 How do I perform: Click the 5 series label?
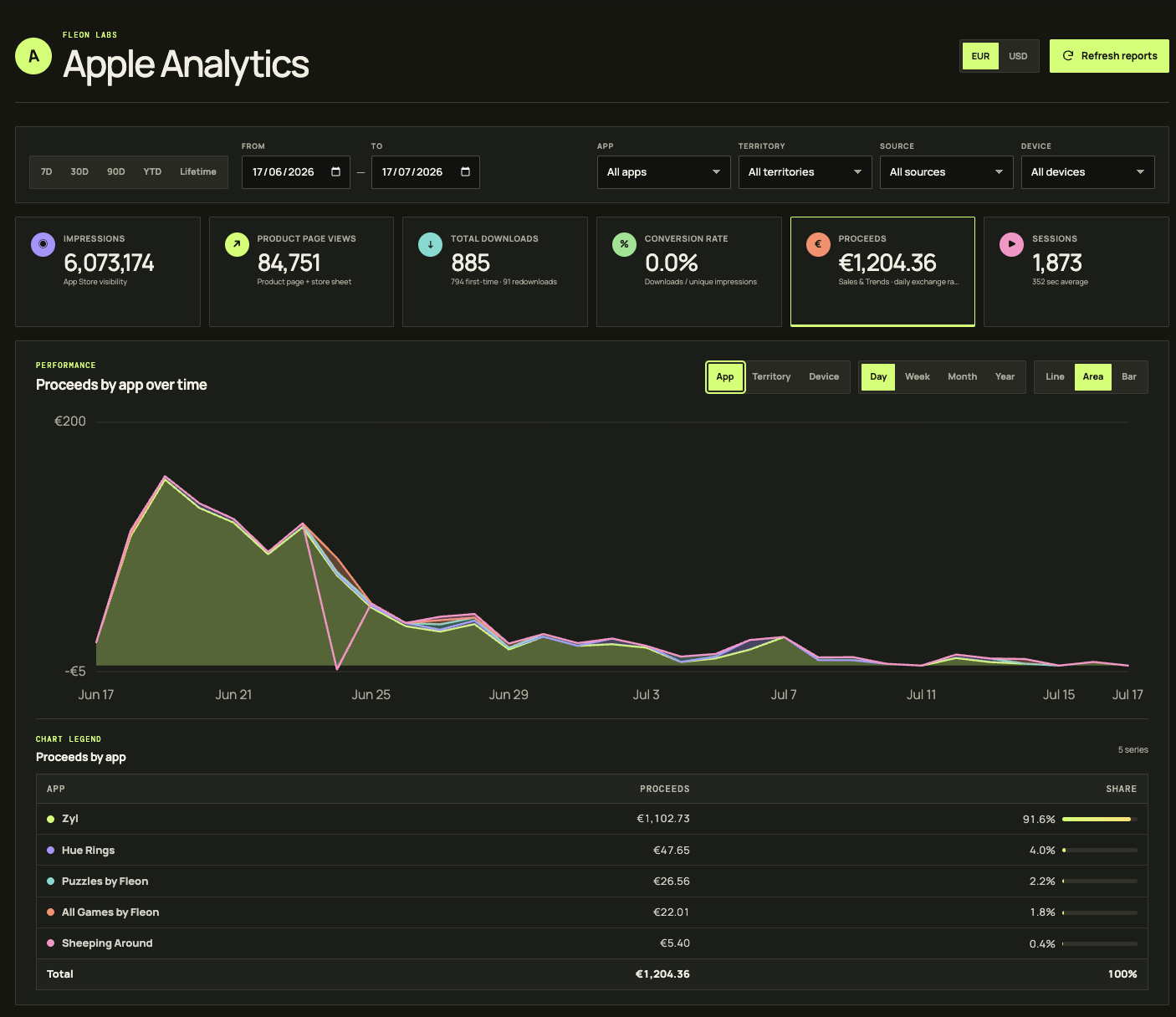tap(1133, 749)
